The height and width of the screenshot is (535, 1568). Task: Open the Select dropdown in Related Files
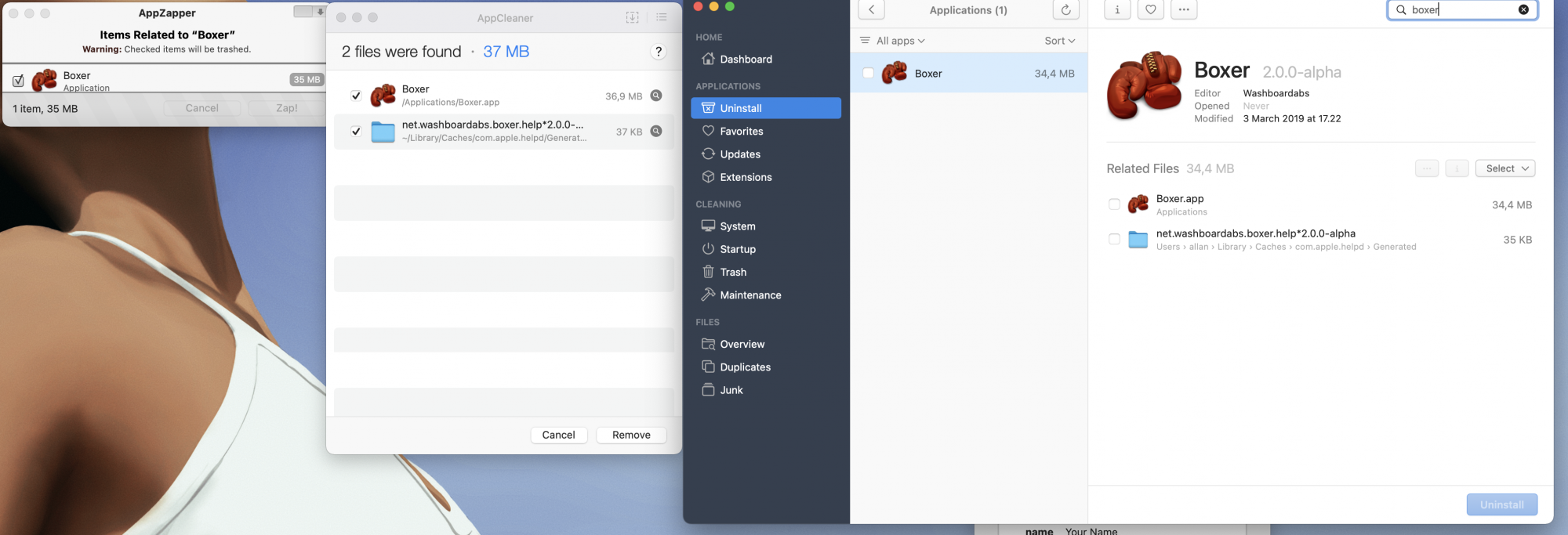click(1505, 168)
